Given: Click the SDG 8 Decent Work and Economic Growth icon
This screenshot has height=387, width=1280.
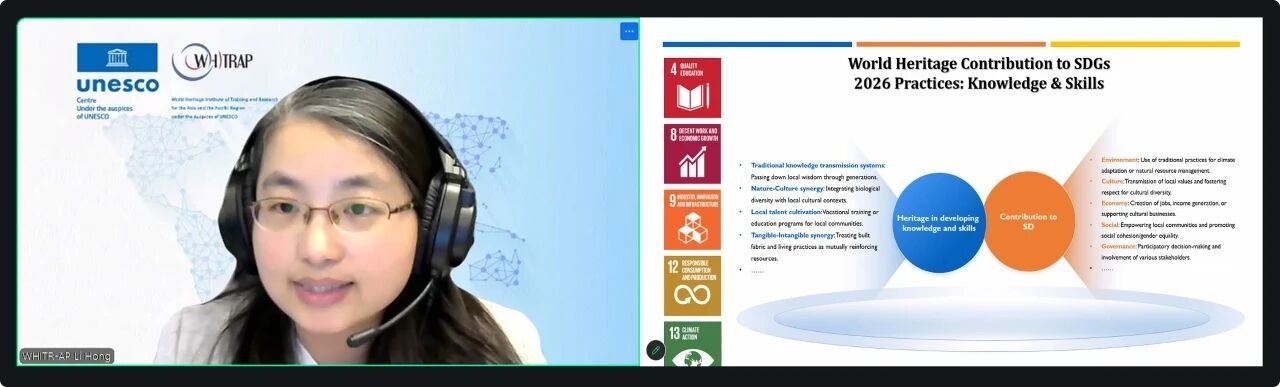Looking at the screenshot, I should pos(692,153).
